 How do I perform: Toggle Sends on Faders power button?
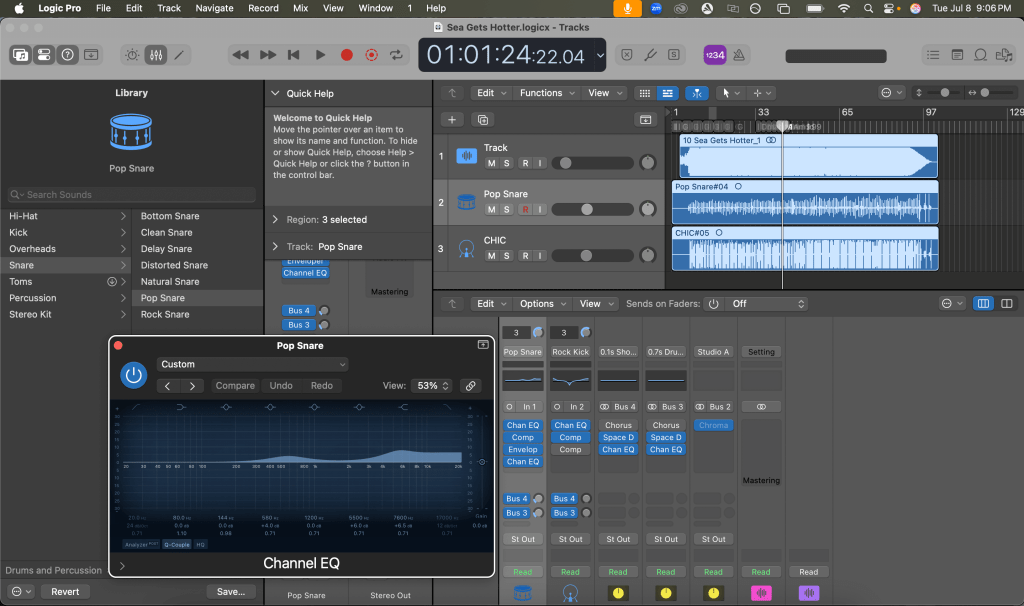[x=713, y=304]
